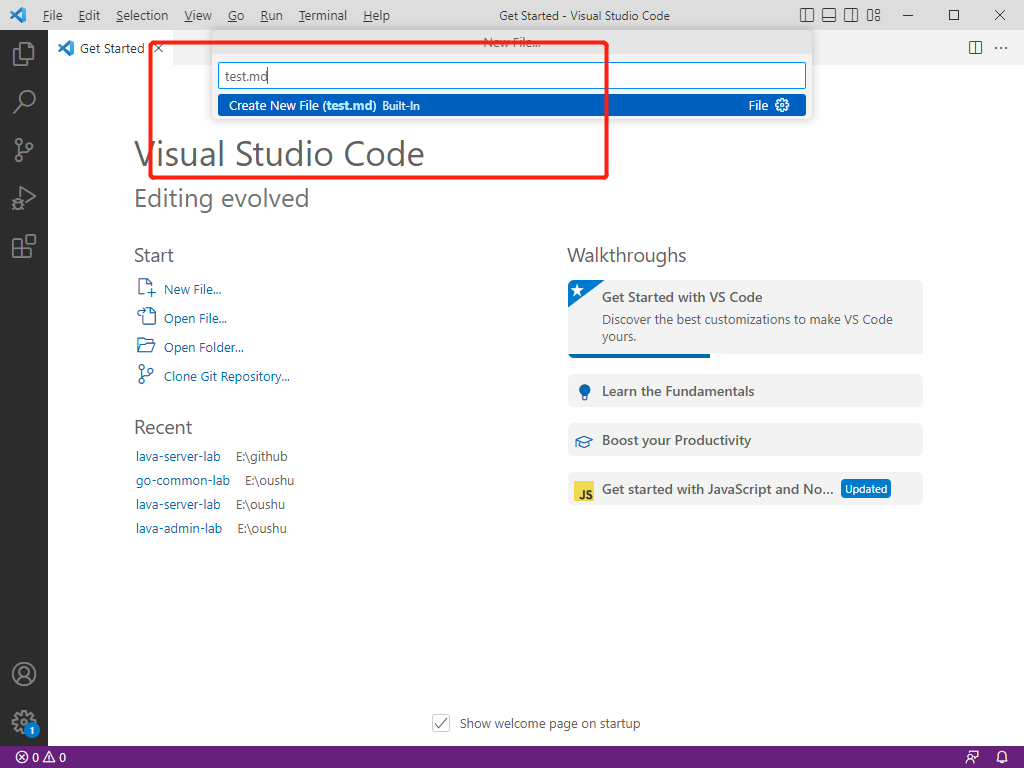Select Create New File (test.md) option
Viewport: 1024px width, 768px height.
point(511,105)
